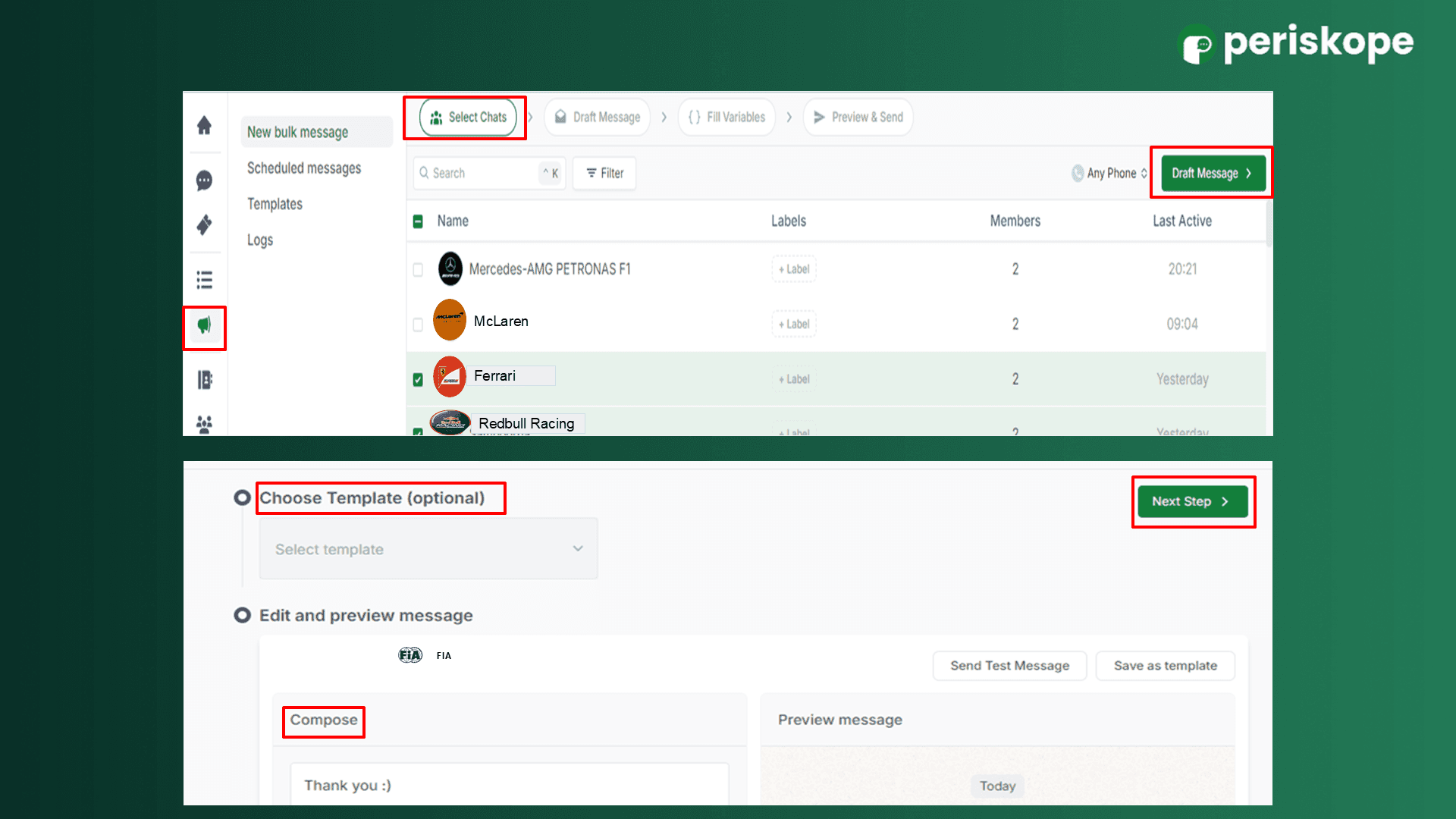This screenshot has width=1456, height=819.
Task: Open the Filter options
Action: point(604,174)
